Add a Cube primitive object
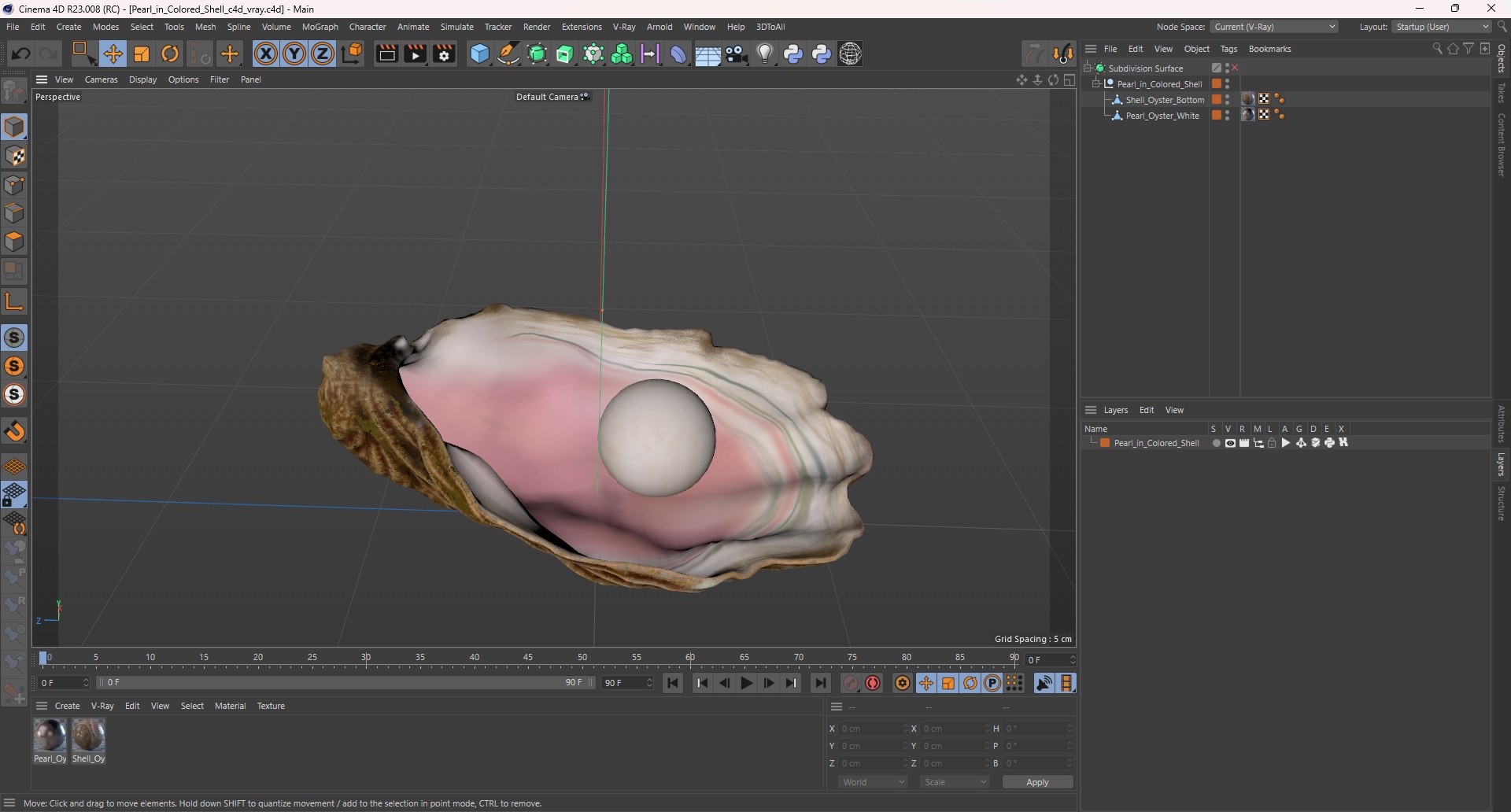Image resolution: width=1511 pixels, height=812 pixels. [x=479, y=54]
